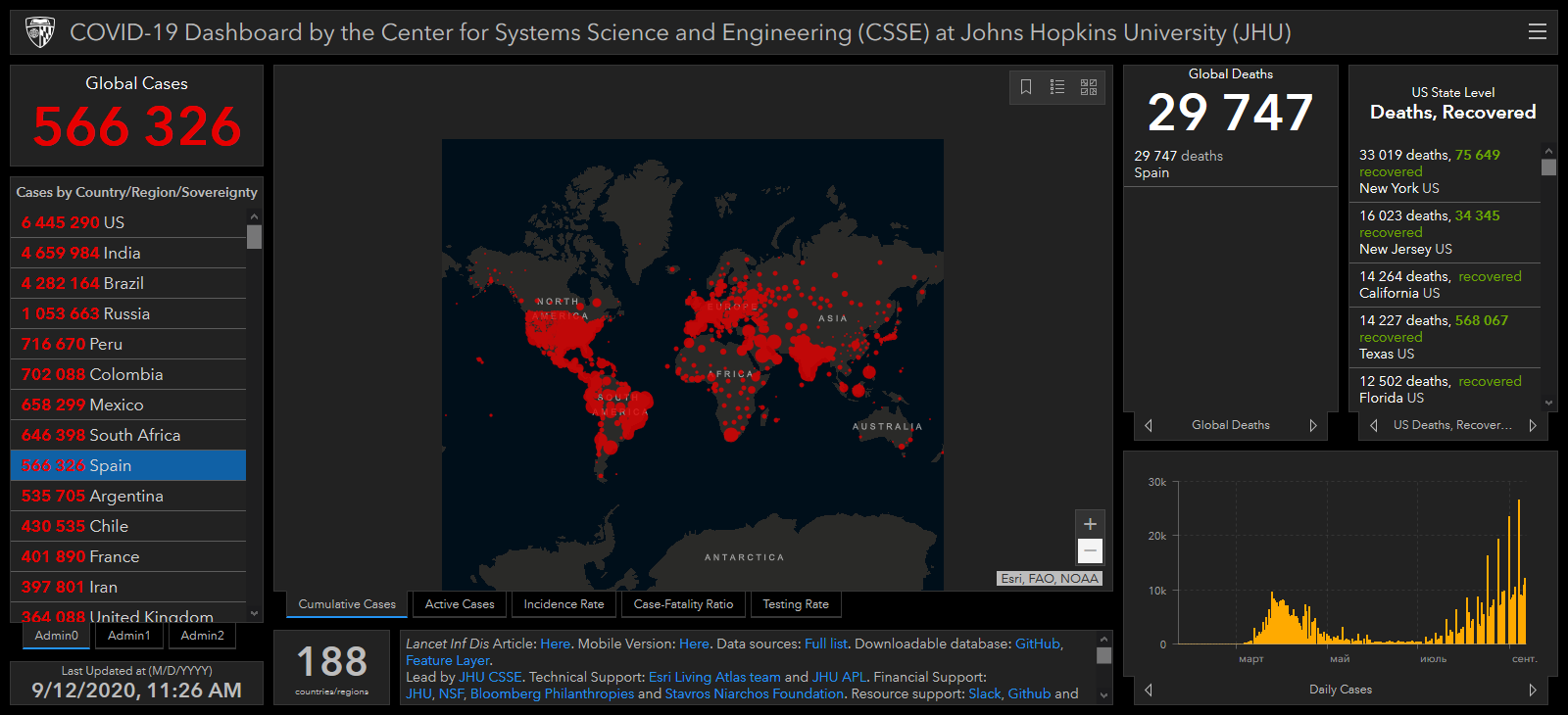Screen dimensions: 1568x715
Task: Select the Florida US state entry
Action: coord(1445,389)
